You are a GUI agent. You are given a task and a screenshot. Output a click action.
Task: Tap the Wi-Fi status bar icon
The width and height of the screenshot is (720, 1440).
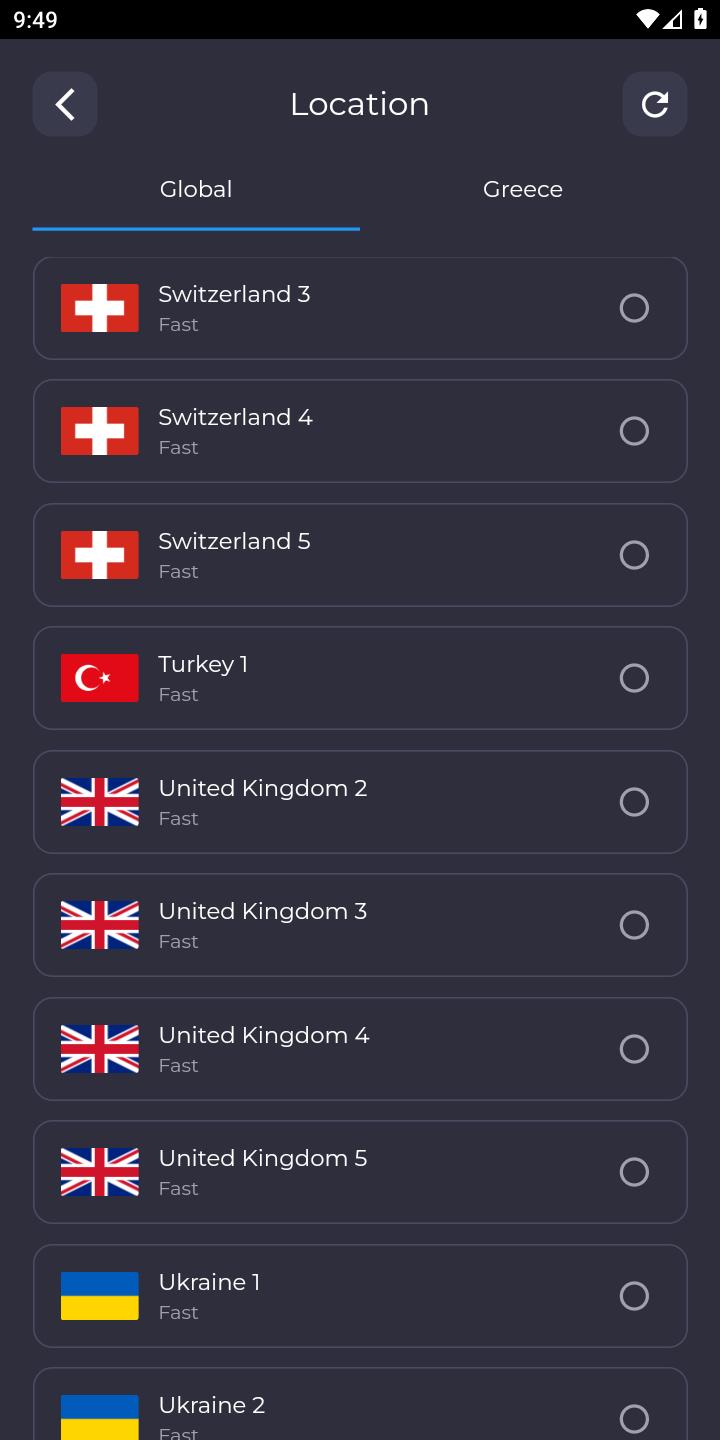[x=648, y=19]
